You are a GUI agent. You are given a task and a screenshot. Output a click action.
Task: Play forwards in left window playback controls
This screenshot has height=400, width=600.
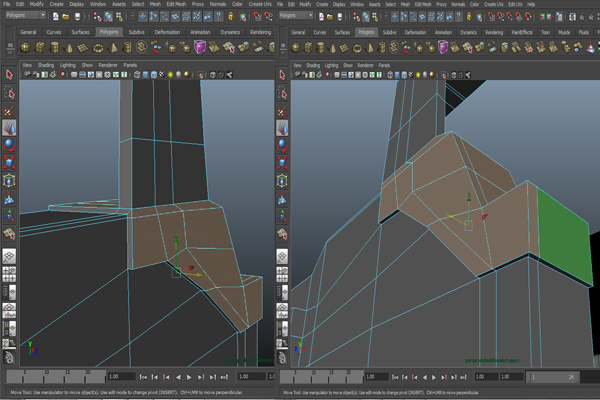189,377
